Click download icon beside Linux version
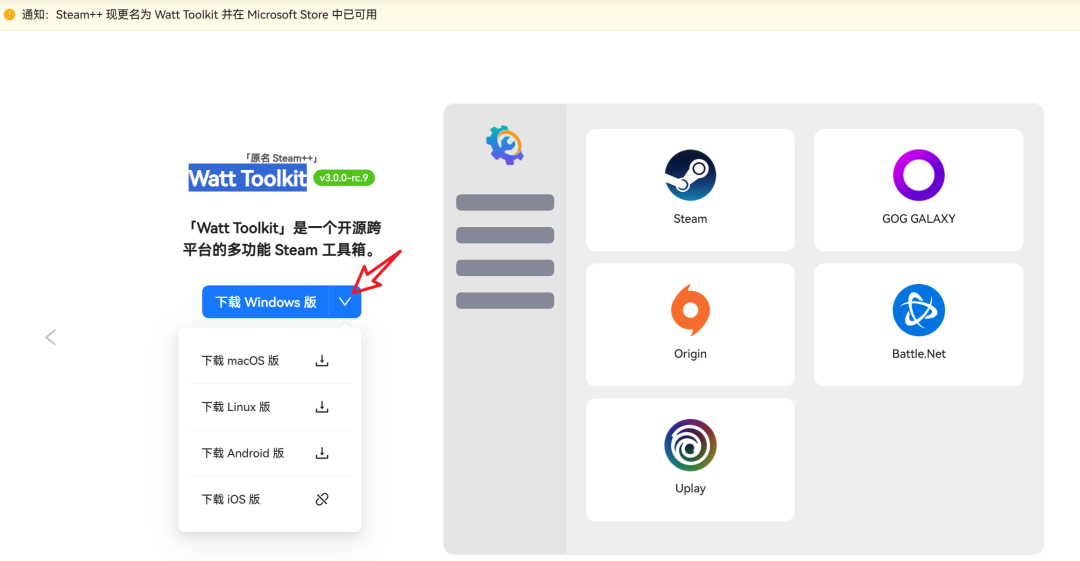This screenshot has width=1080, height=561. [322, 407]
